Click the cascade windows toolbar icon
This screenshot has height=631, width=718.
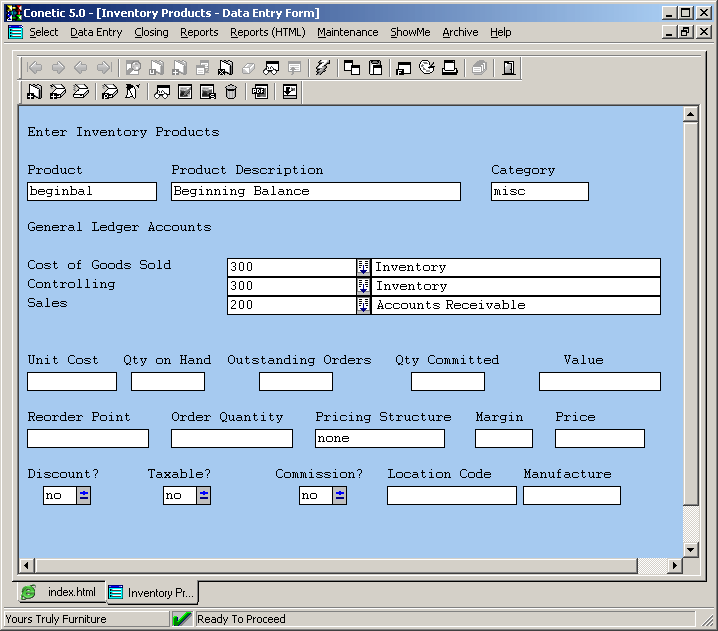point(352,68)
